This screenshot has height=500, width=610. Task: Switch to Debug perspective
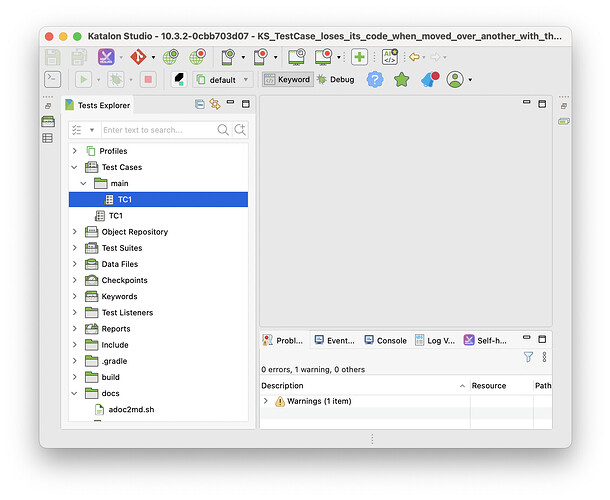point(336,80)
